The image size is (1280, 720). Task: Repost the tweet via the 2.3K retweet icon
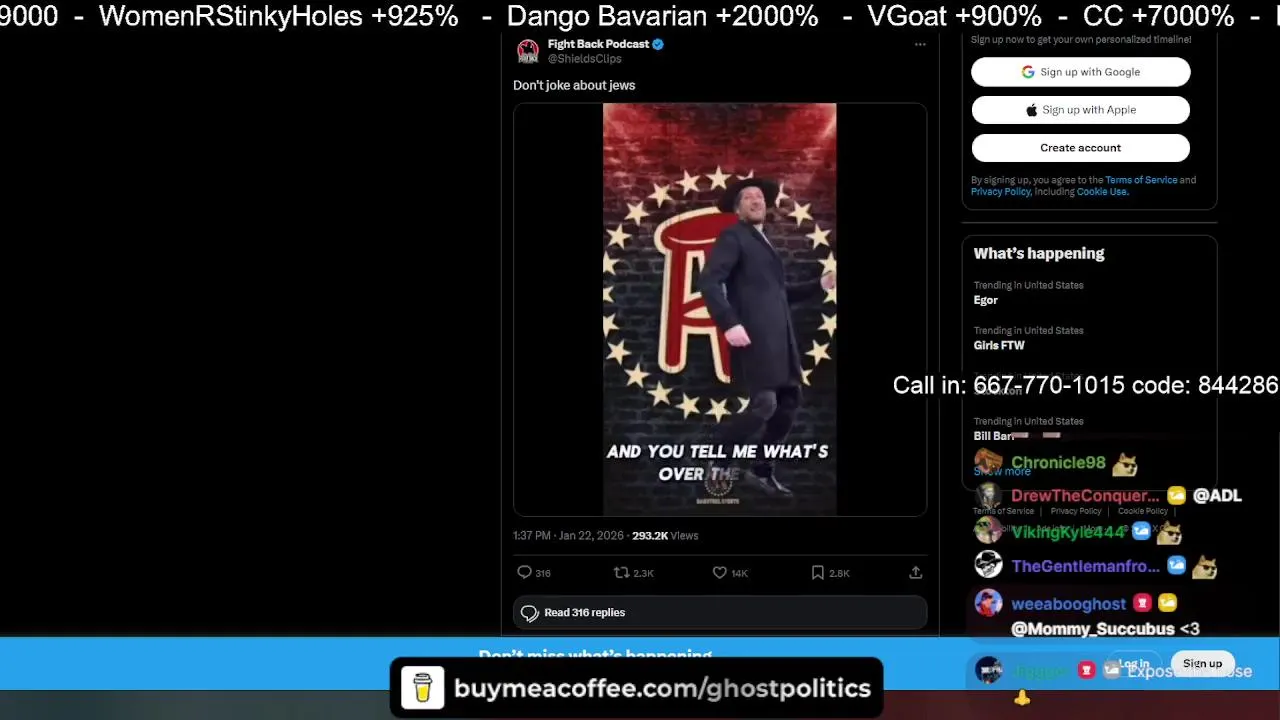(621, 572)
